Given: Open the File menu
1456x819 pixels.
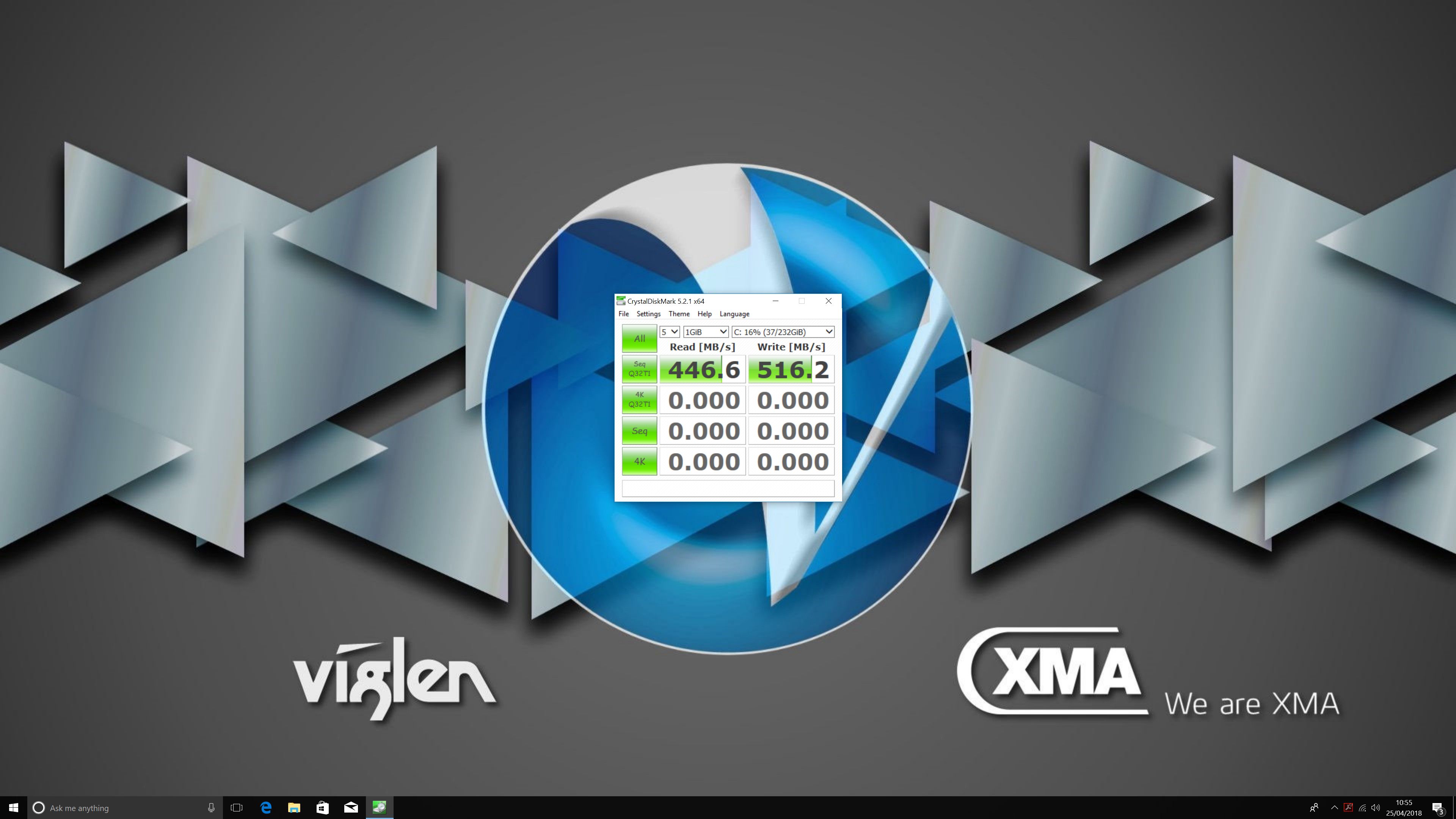Looking at the screenshot, I should pyautogui.click(x=623, y=314).
